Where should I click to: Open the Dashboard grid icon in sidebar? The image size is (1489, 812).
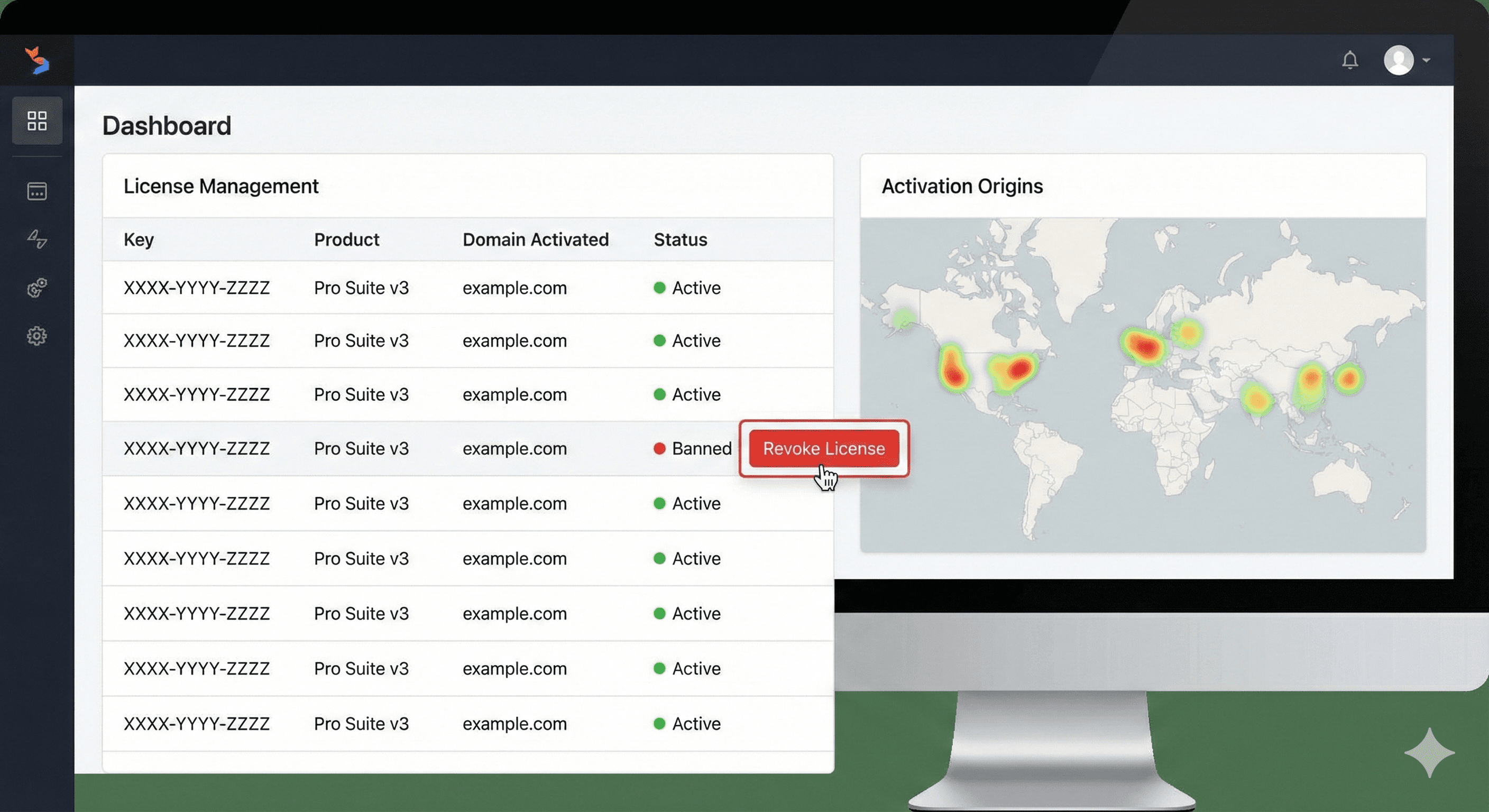point(37,121)
